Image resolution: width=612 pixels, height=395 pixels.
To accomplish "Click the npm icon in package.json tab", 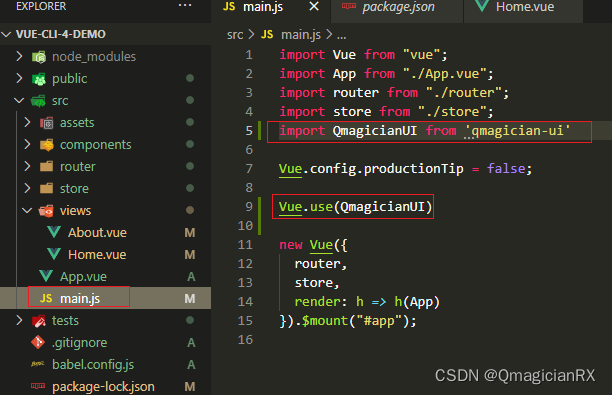I will click(x=349, y=6).
